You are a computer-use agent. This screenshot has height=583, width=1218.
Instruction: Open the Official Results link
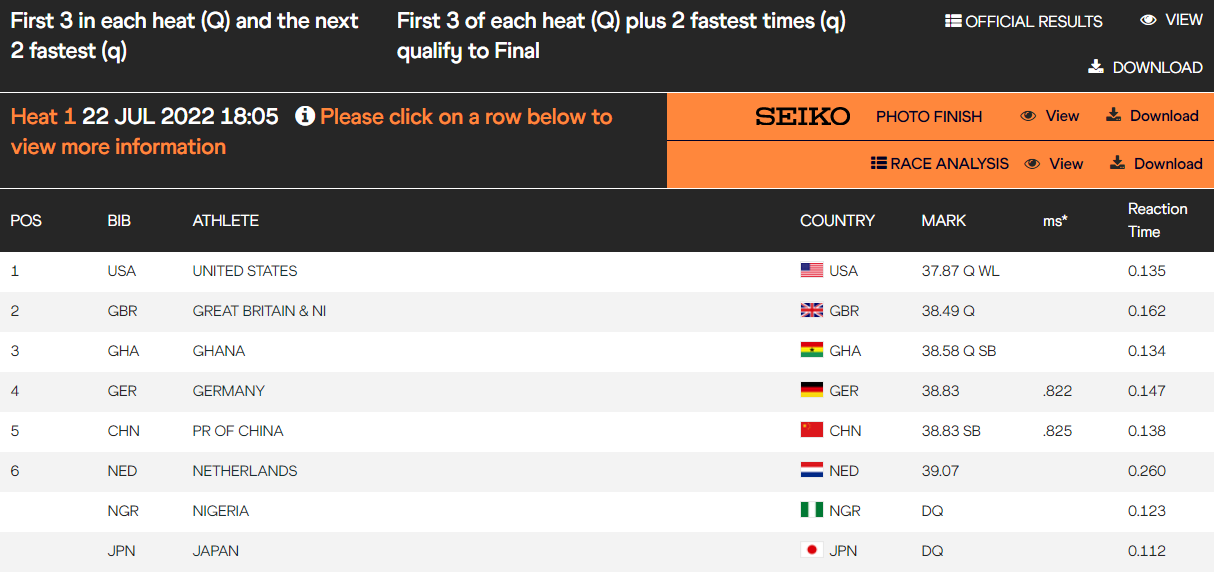(1033, 21)
